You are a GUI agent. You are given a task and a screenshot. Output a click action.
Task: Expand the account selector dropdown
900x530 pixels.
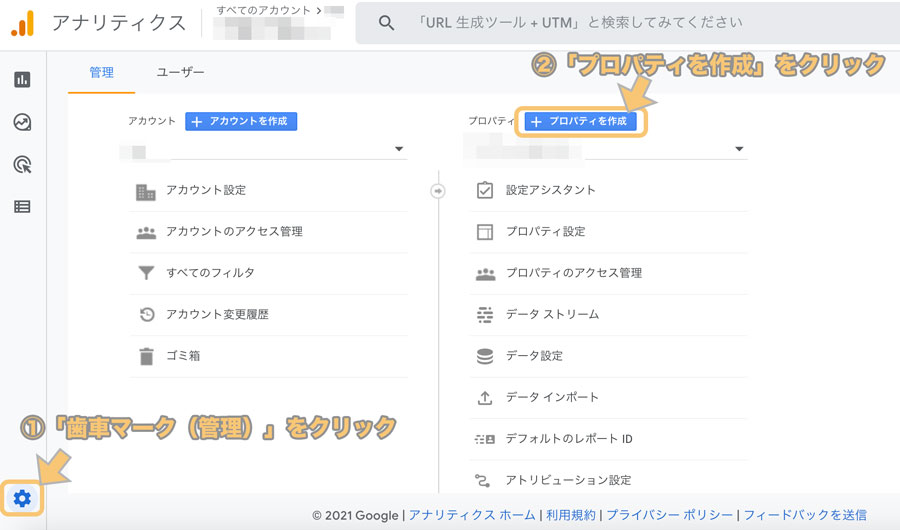point(399,150)
